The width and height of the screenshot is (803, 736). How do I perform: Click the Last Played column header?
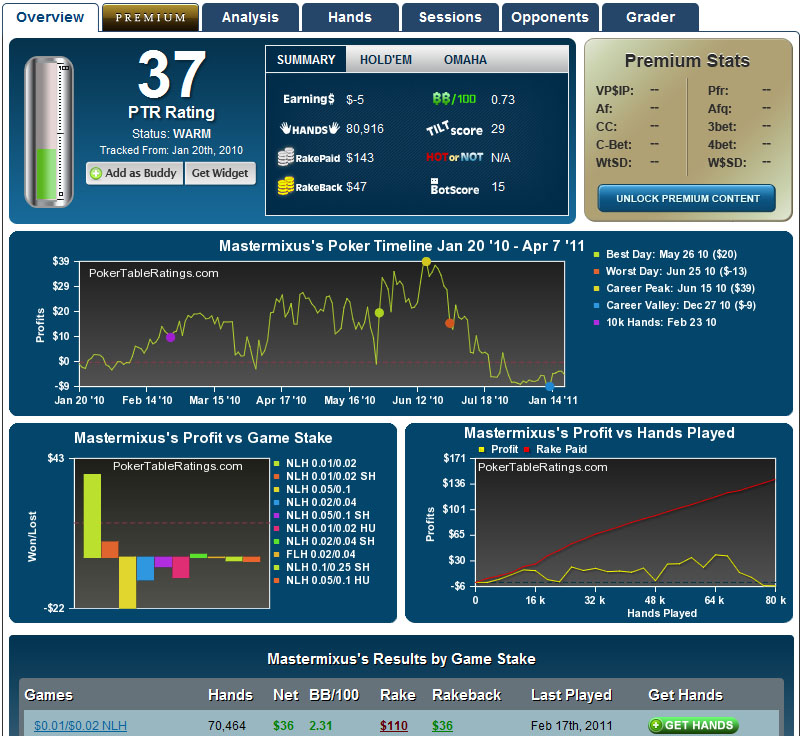(572, 695)
